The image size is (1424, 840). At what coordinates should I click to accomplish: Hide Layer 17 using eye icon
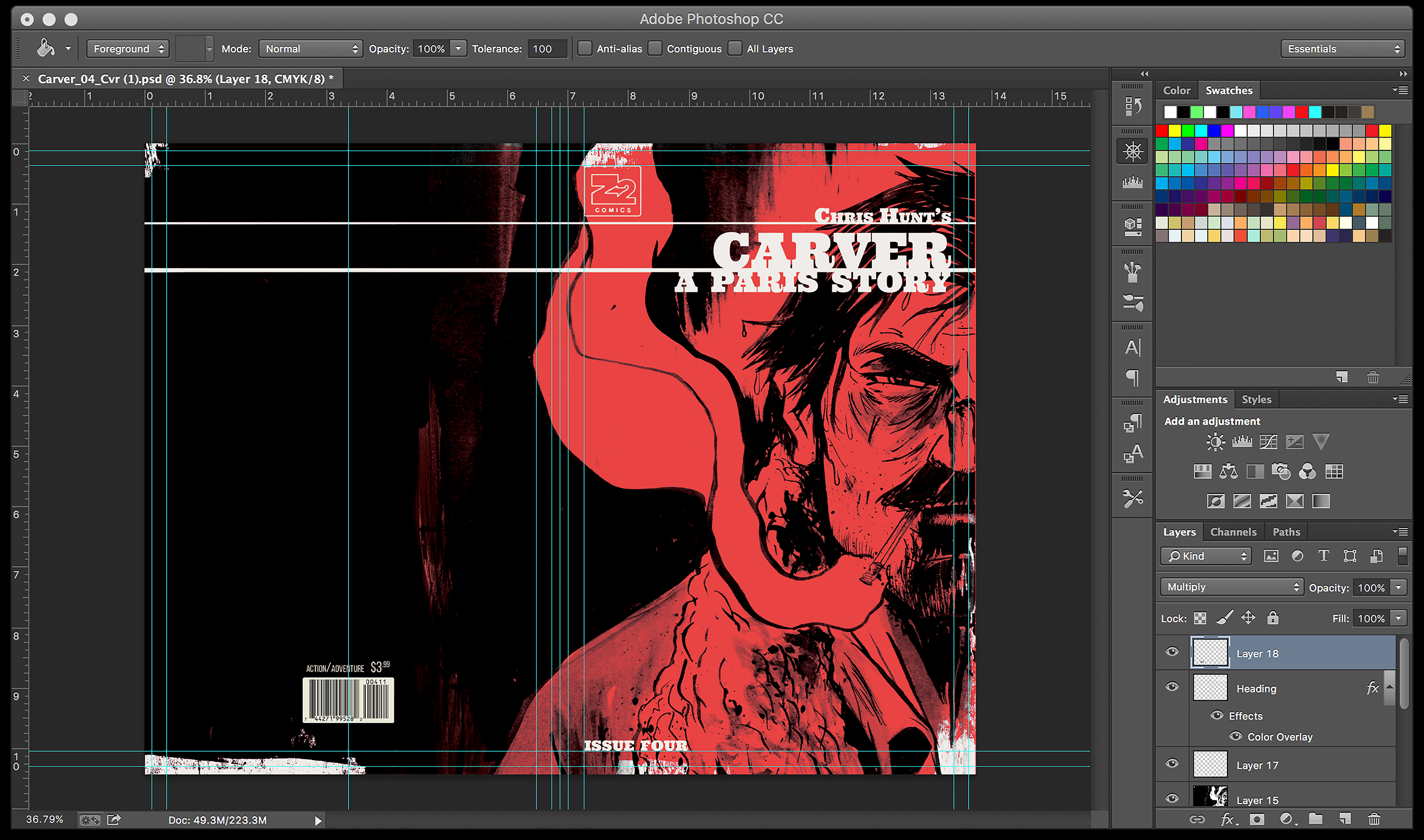pyautogui.click(x=1171, y=764)
